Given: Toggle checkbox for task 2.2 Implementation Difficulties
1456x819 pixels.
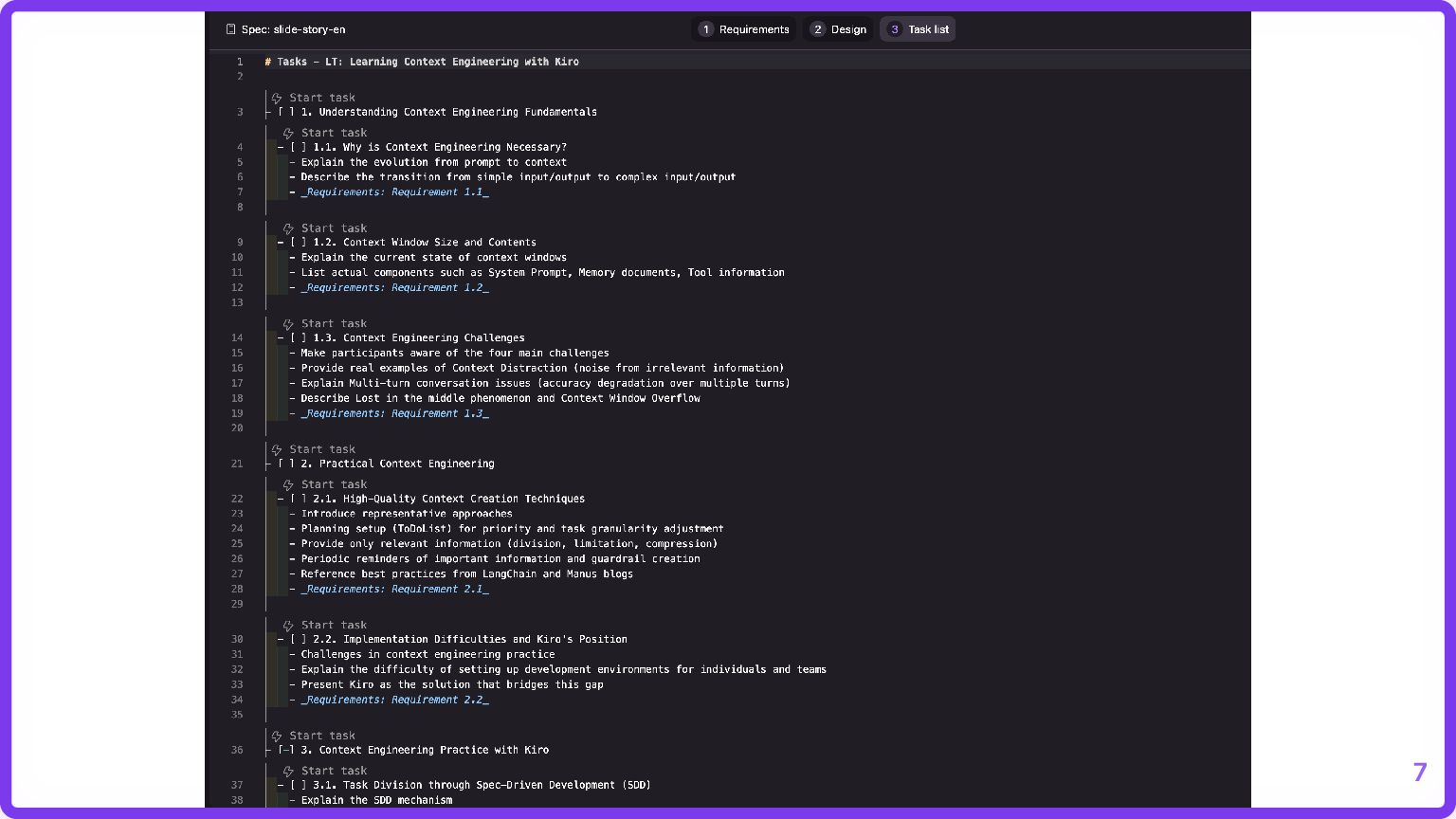Looking at the screenshot, I should (299, 639).
